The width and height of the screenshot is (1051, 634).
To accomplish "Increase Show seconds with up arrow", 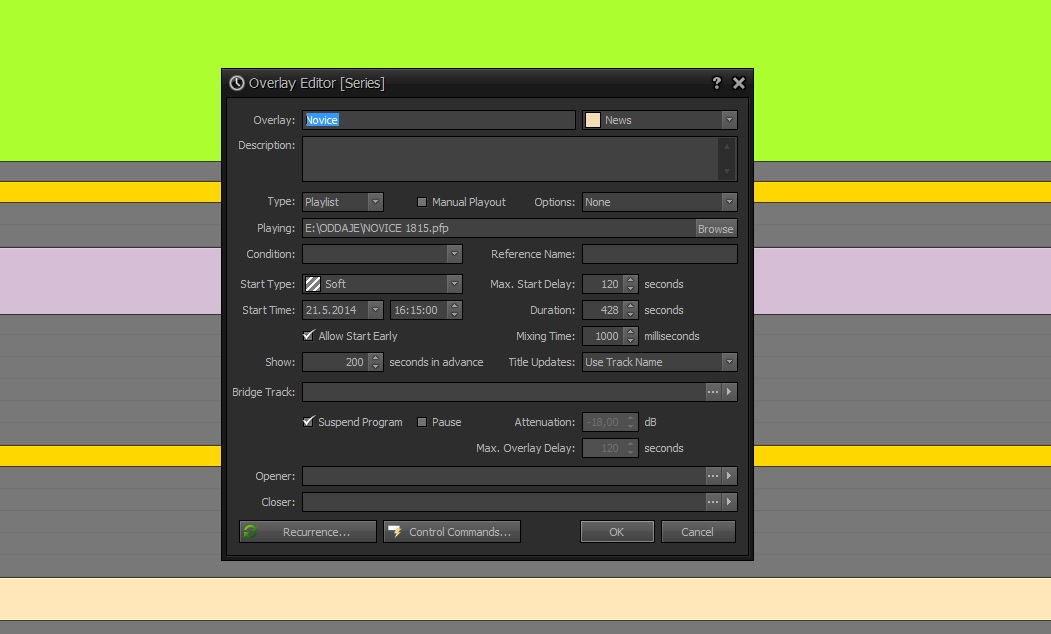I will point(375,358).
